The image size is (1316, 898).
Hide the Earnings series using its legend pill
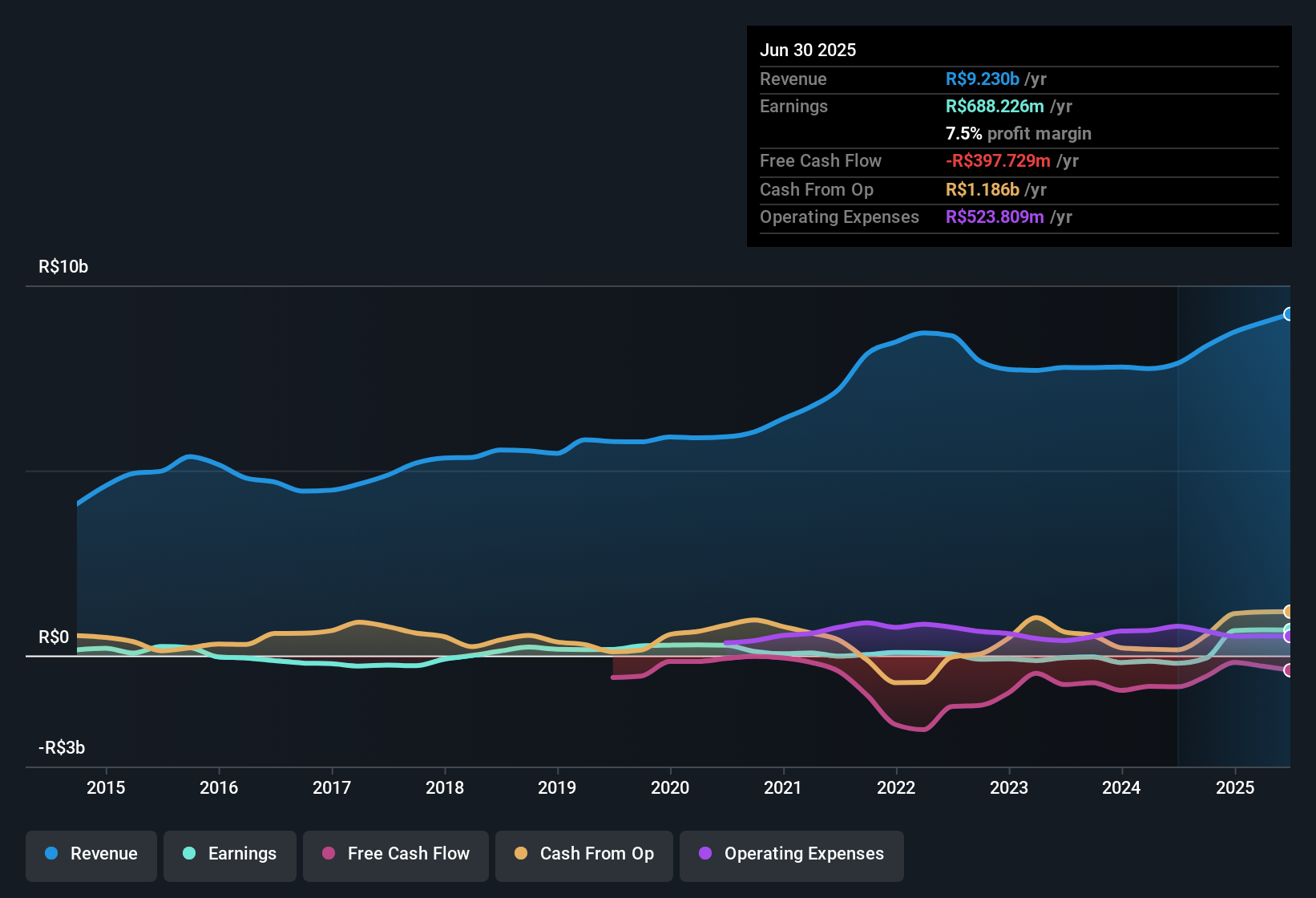point(229,856)
